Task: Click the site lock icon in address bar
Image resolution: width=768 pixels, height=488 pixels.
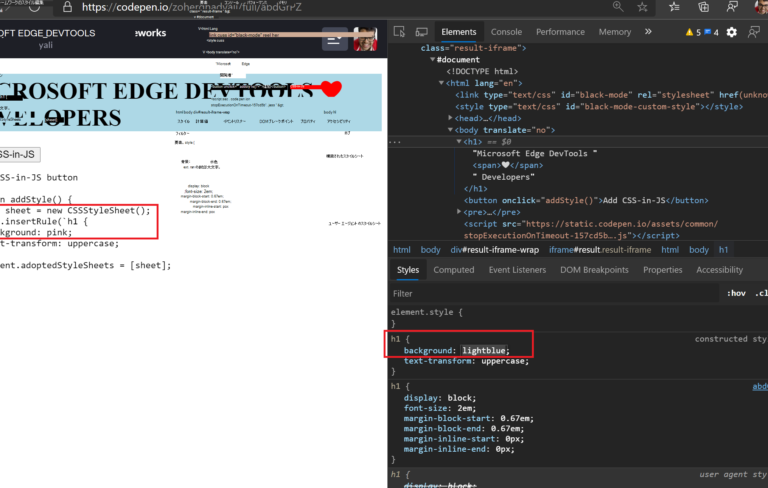Action: point(68,7)
